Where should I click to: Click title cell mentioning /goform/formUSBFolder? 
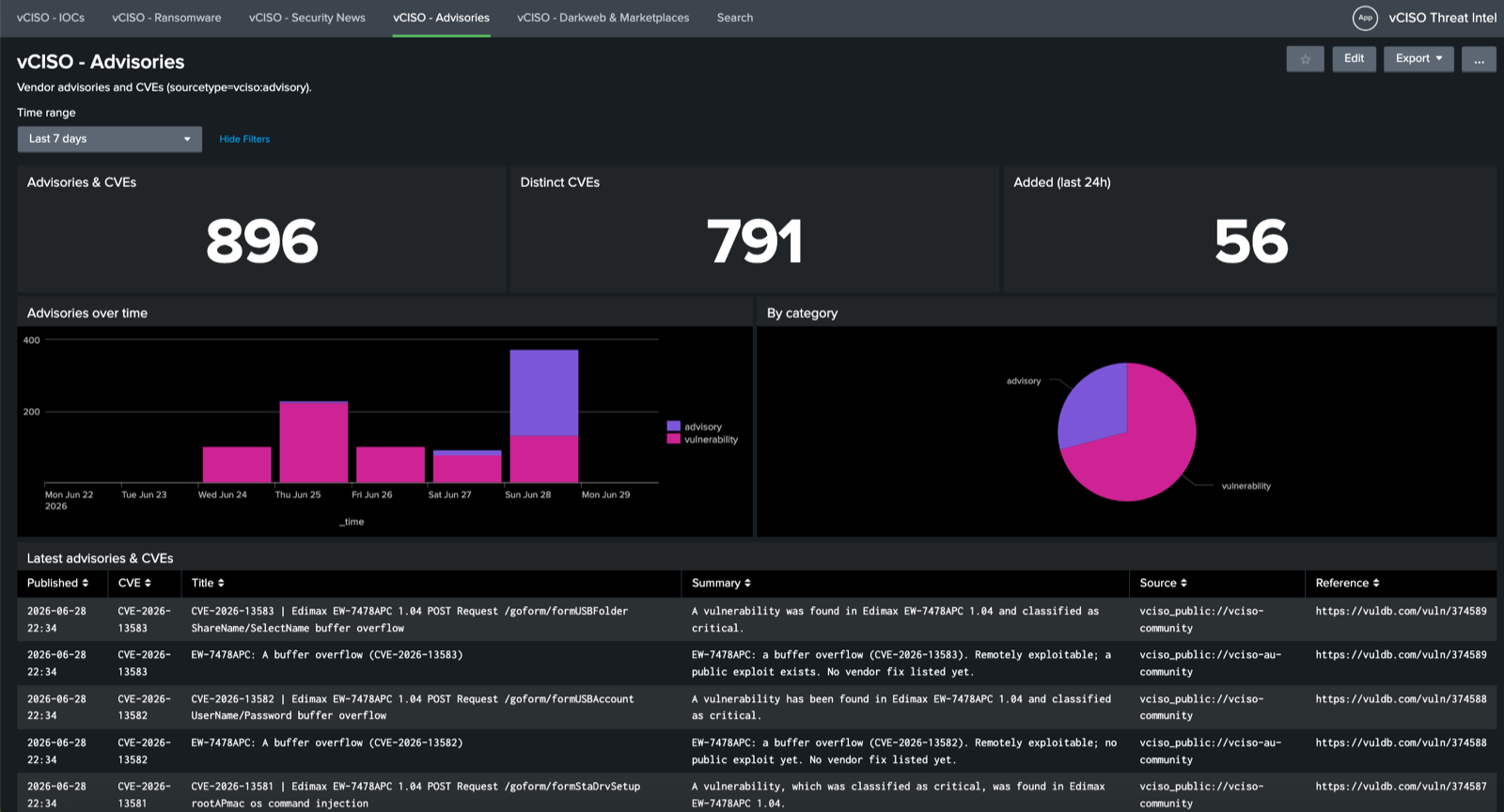tap(410, 619)
